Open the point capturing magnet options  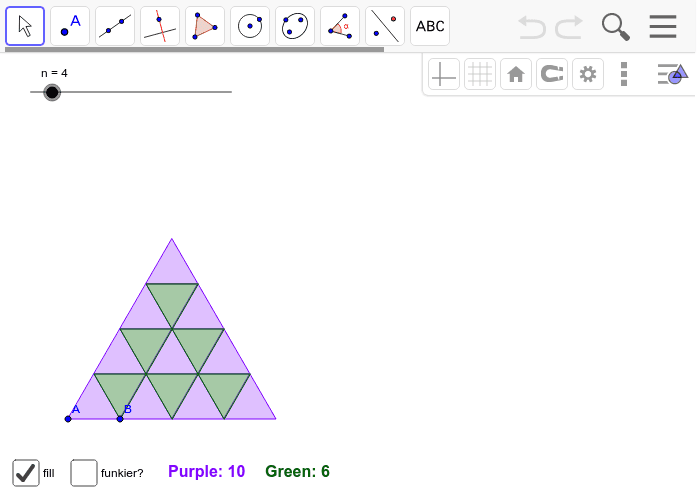[552, 74]
